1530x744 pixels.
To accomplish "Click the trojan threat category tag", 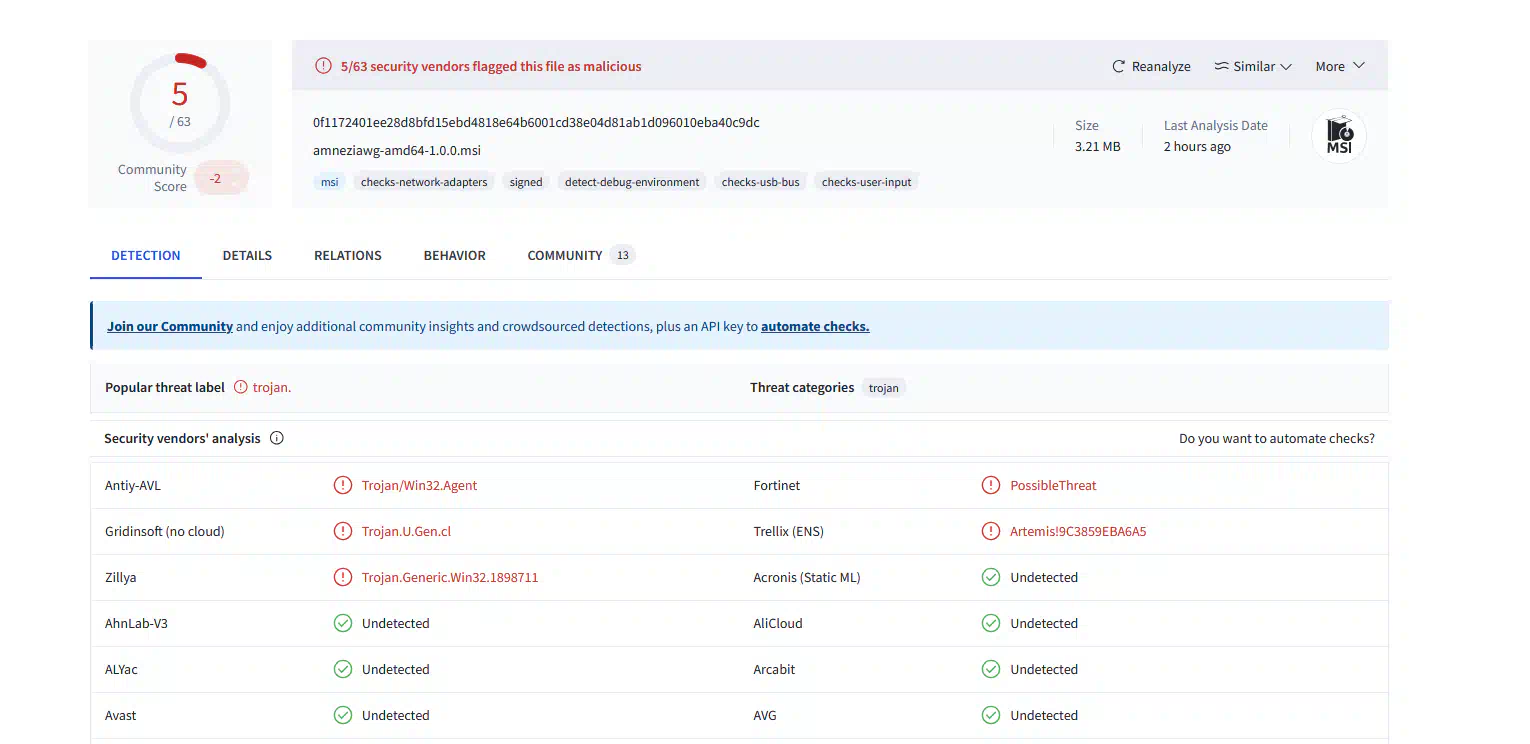I will [884, 388].
